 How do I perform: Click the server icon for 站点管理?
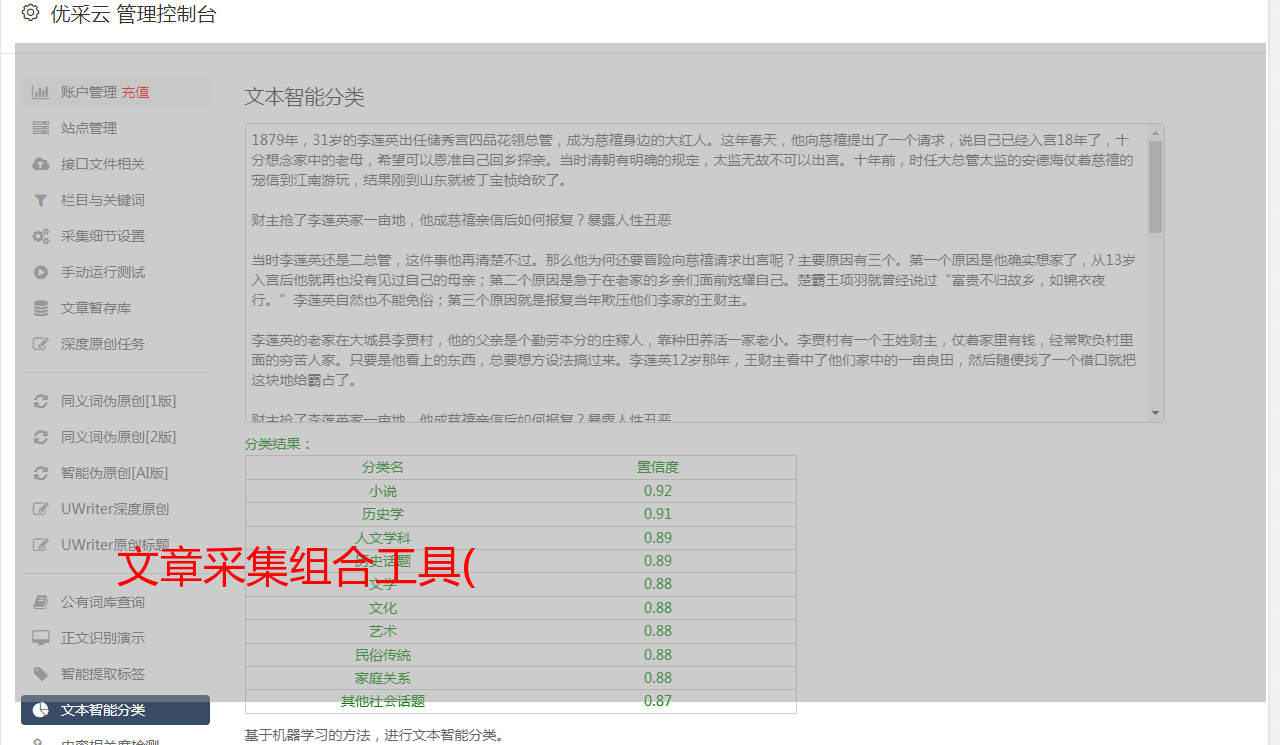pyautogui.click(x=40, y=128)
